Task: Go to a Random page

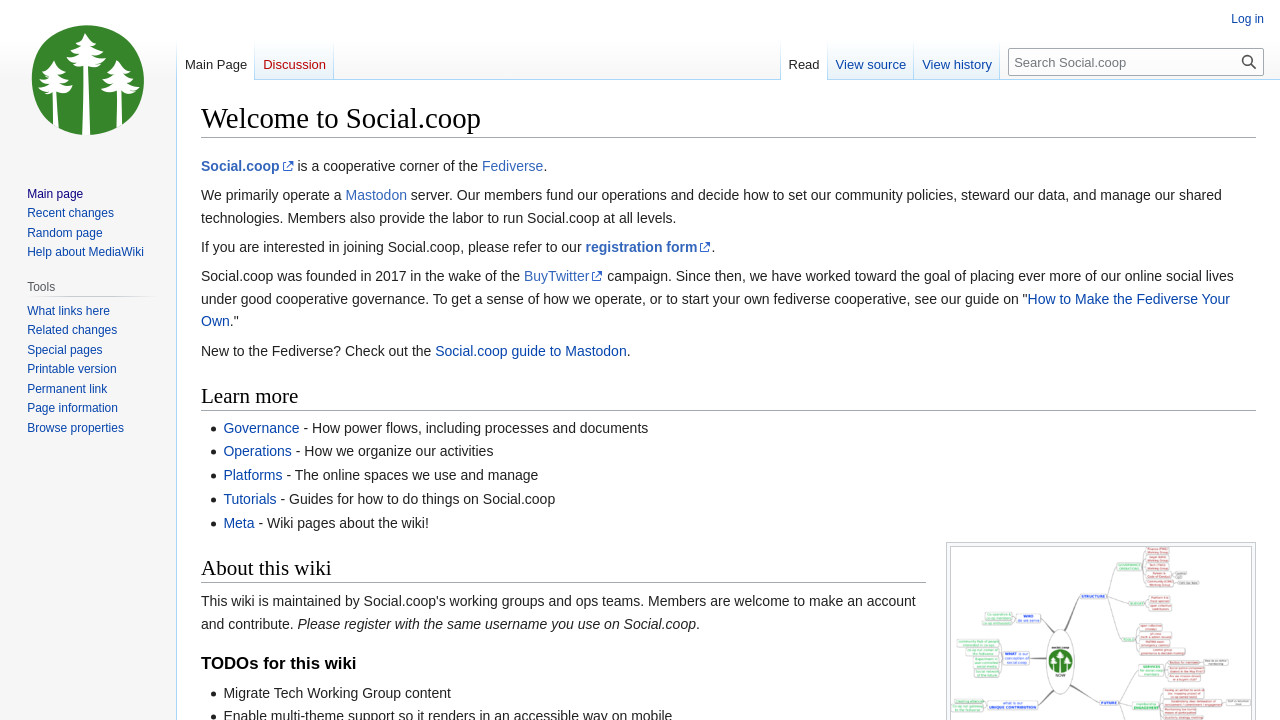Action: click(64, 233)
